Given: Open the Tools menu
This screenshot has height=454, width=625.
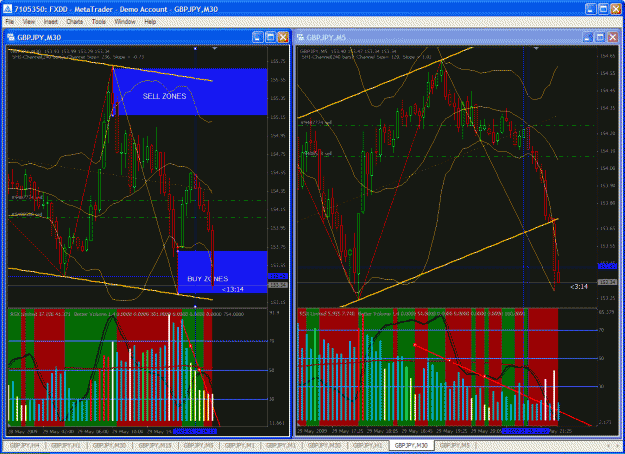Looking at the screenshot, I should 98,22.
